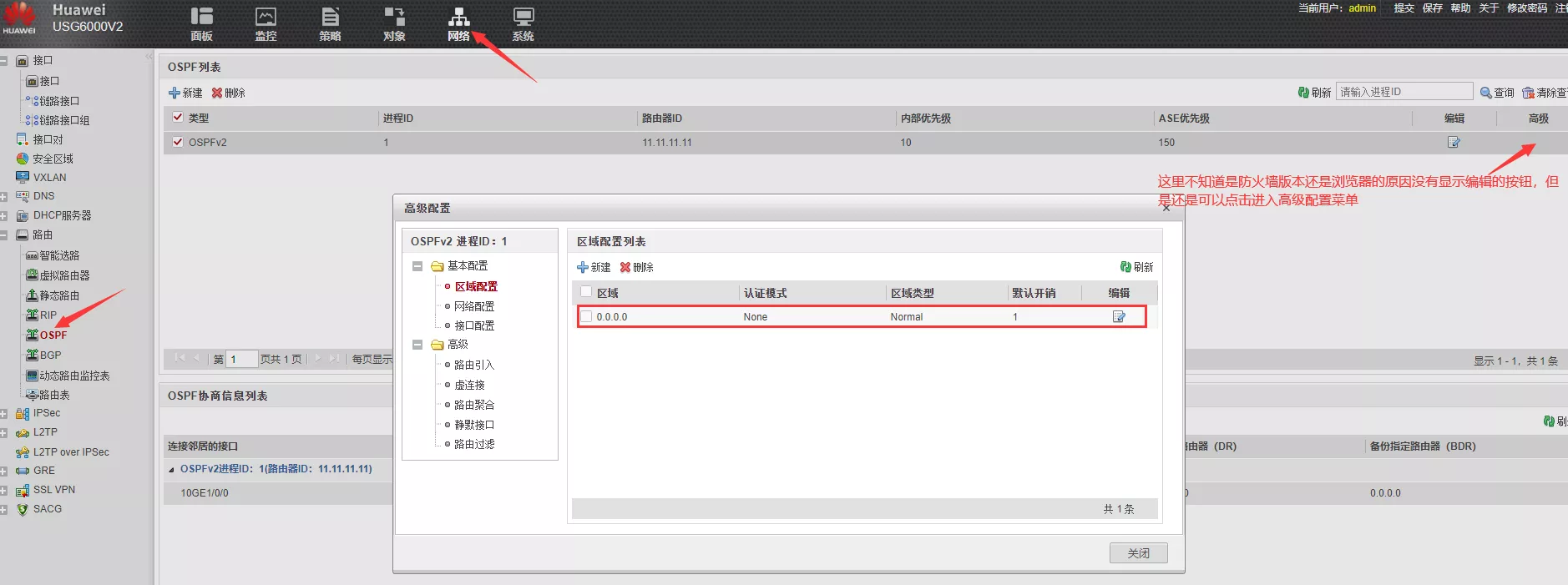Open the 监控 (Monitor) top navigation icon
Screen dimensions: 1568x585
(x=266, y=23)
